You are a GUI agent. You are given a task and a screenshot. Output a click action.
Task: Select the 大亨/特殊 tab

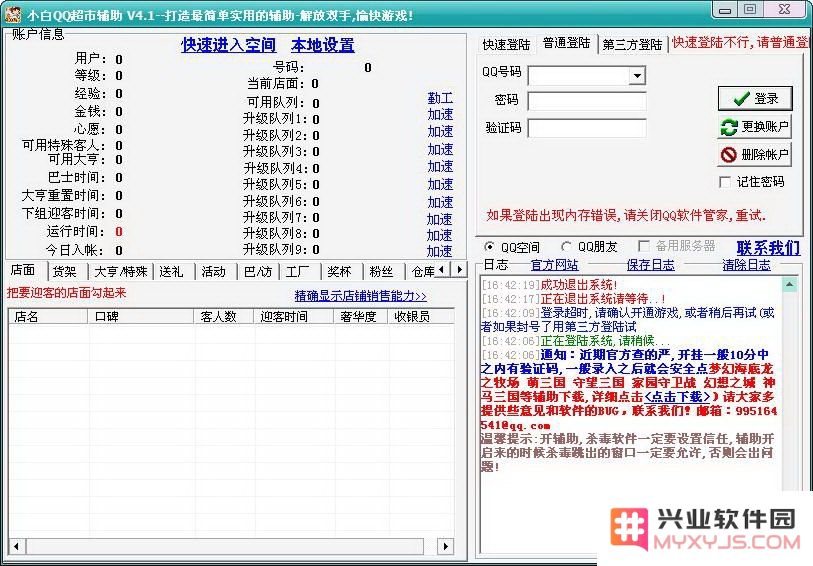[x=121, y=272]
